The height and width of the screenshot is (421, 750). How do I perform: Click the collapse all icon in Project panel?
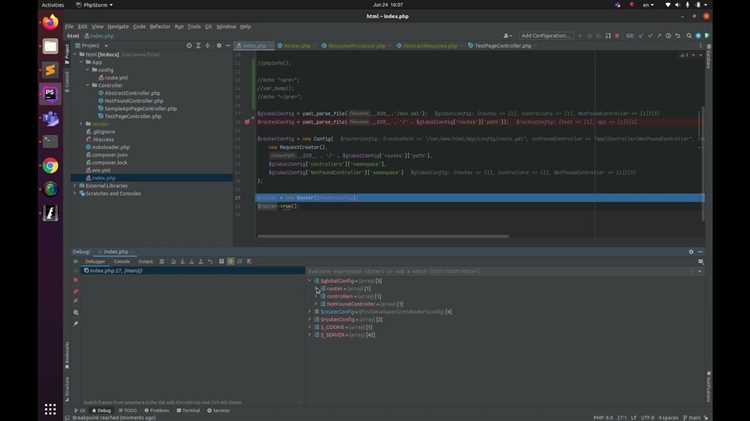click(x=208, y=45)
